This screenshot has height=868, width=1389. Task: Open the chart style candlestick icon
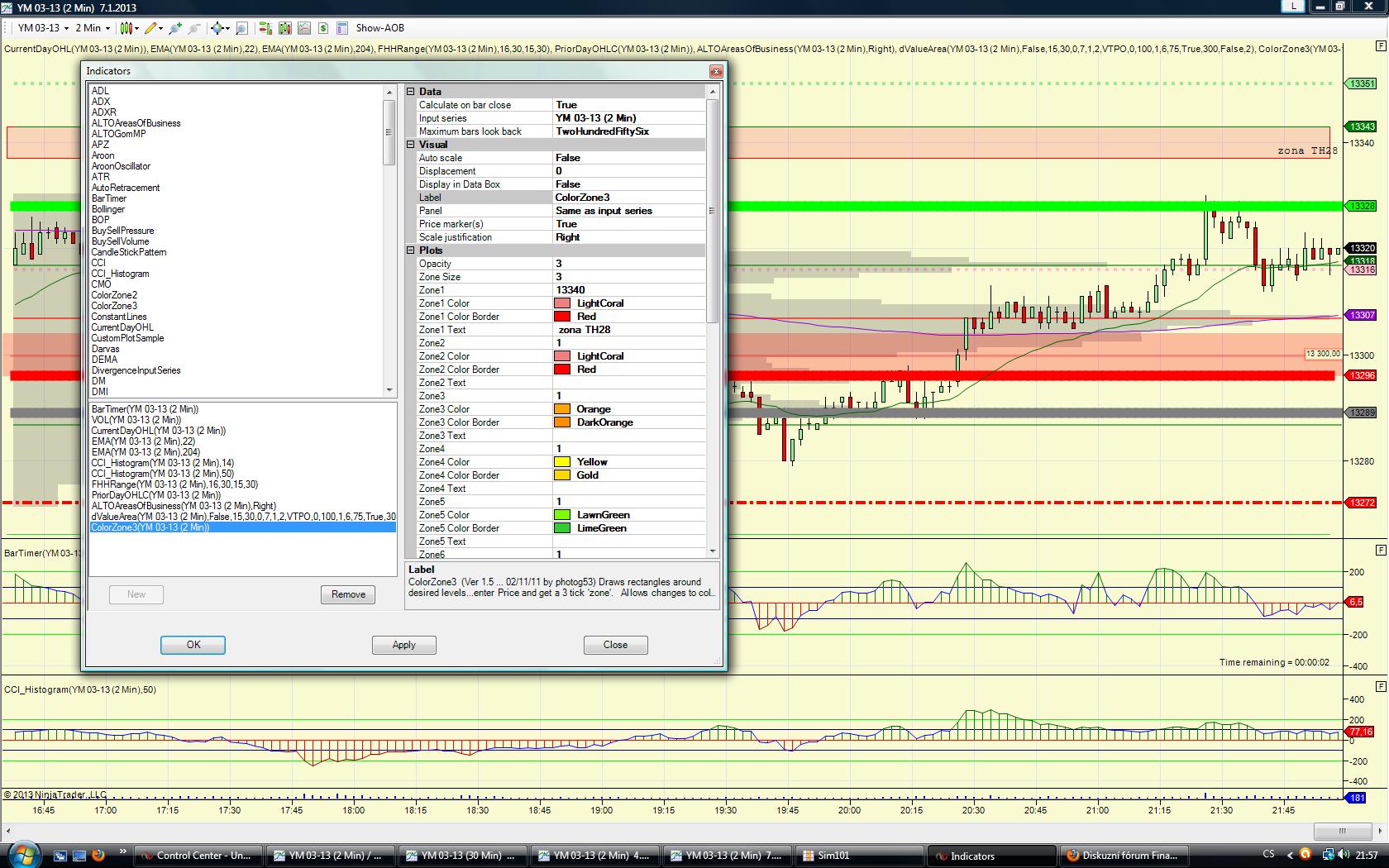coord(126,28)
